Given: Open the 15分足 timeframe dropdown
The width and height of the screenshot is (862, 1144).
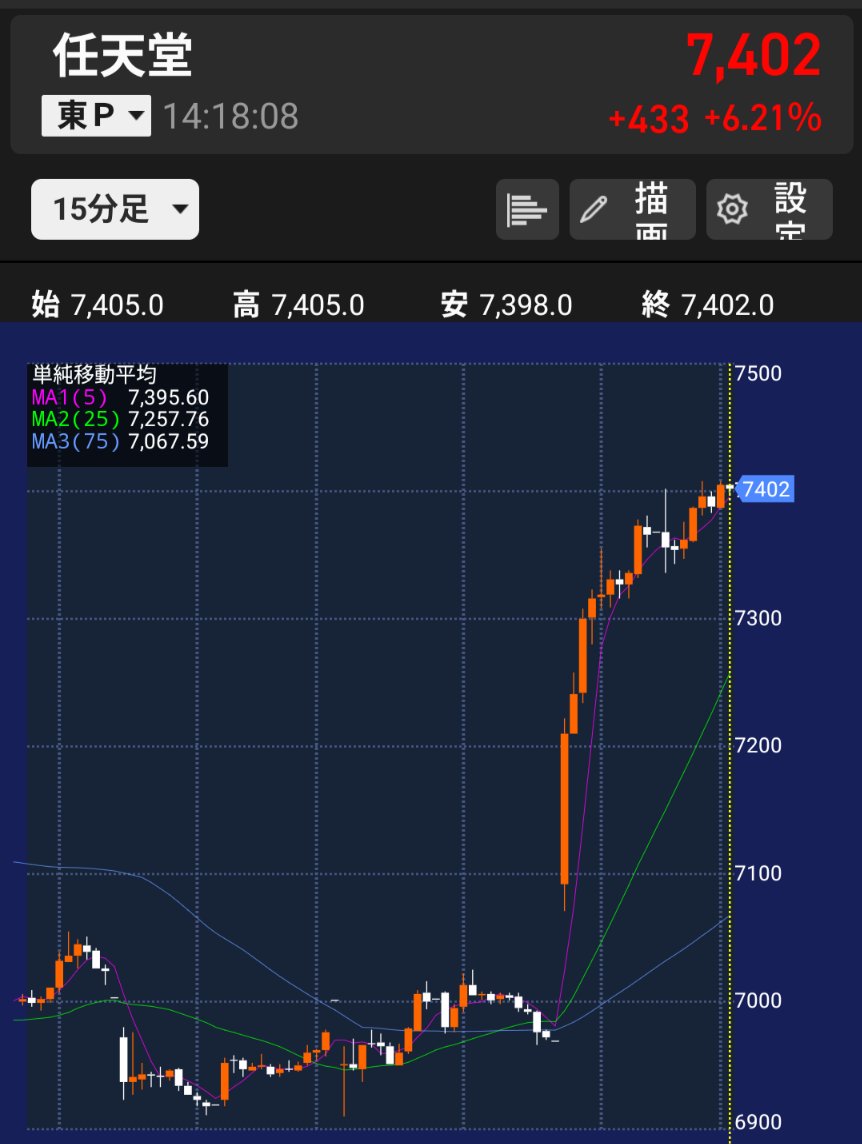Looking at the screenshot, I should click(x=115, y=209).
